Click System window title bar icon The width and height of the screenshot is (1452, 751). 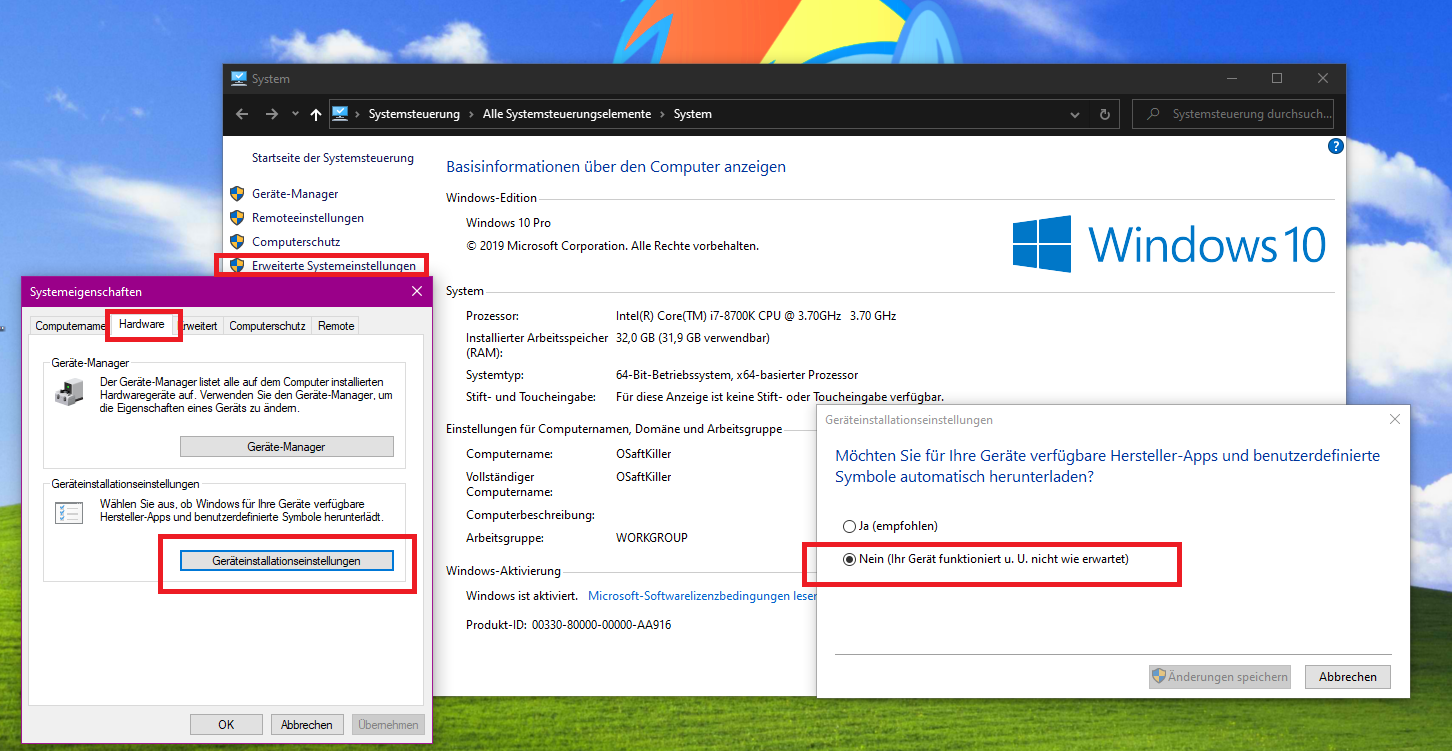(x=238, y=78)
